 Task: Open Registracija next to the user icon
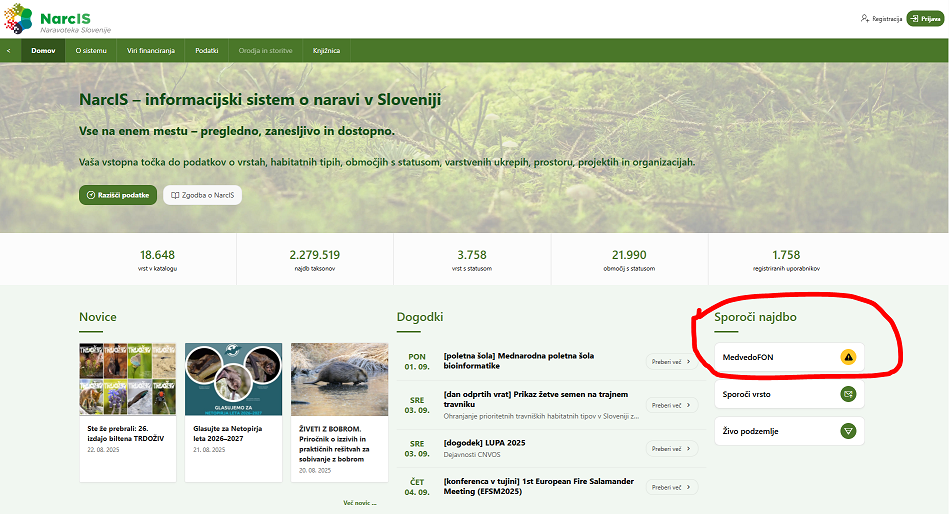click(881, 19)
